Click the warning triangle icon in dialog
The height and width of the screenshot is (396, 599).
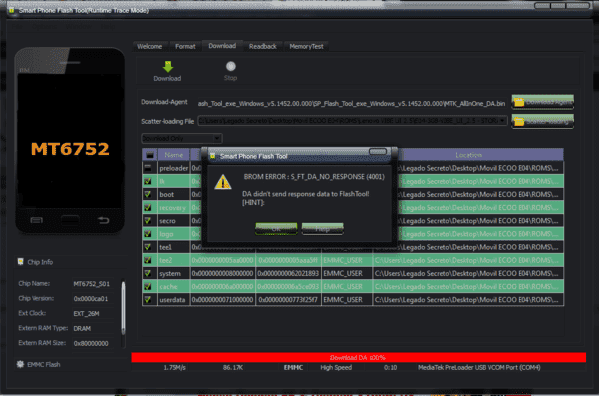pyautogui.click(x=223, y=182)
